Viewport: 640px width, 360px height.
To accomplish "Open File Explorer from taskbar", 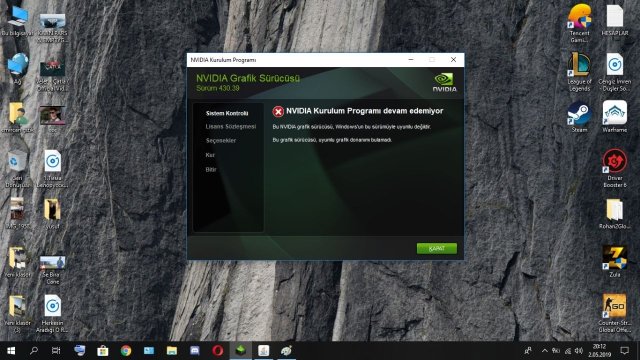I will pyautogui.click(x=172, y=351).
